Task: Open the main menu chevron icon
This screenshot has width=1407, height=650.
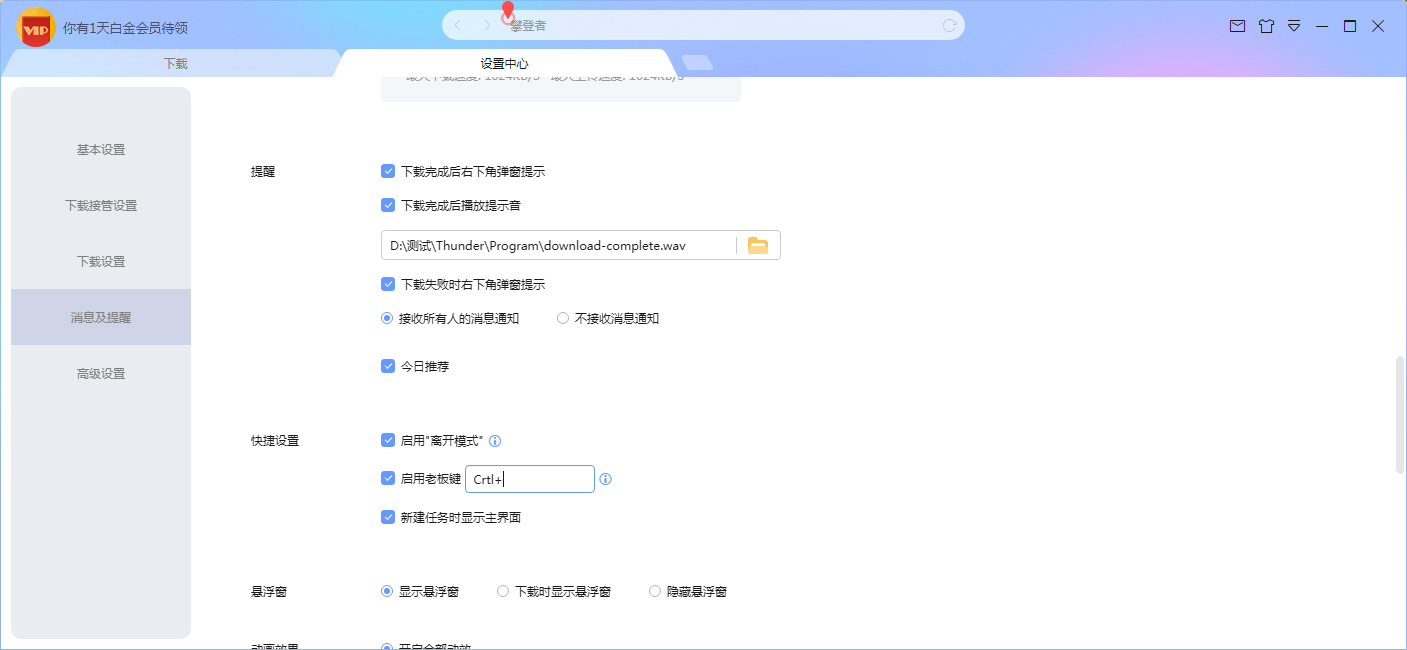Action: (x=1293, y=26)
